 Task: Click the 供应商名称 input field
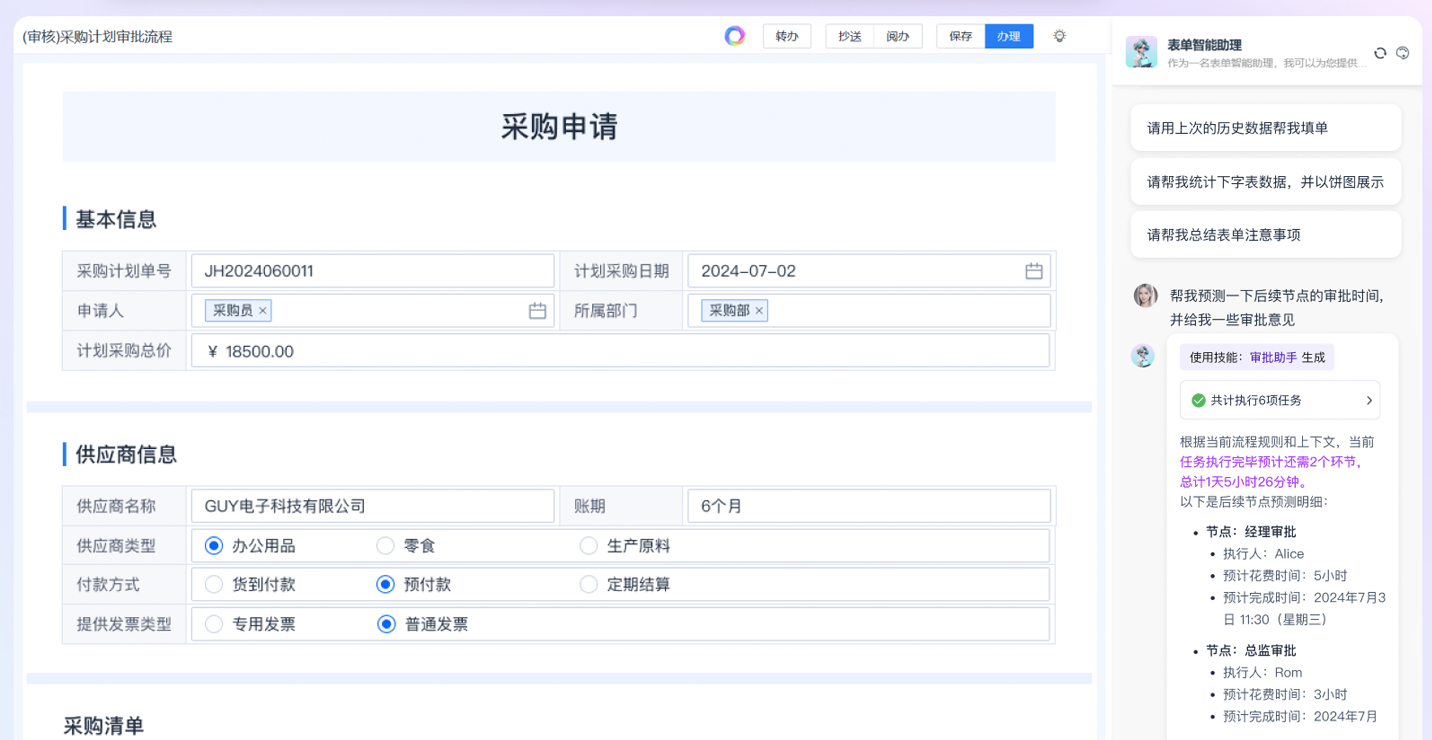click(x=372, y=506)
